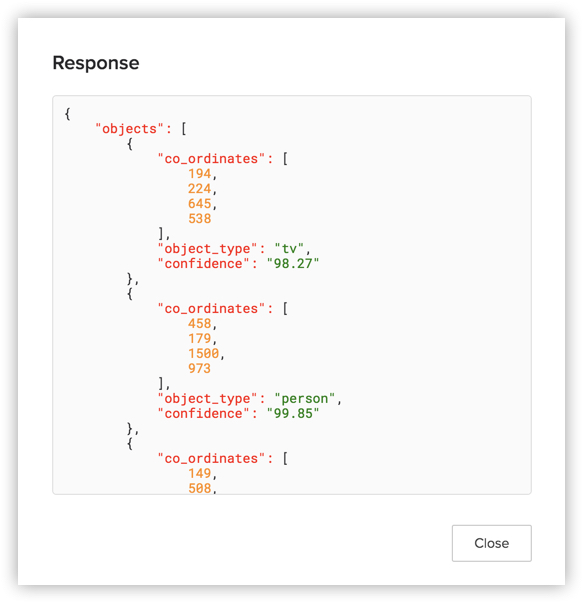Click the coordinate value 458
Image resolution: width=583 pixels, height=603 pixels.
200,324
